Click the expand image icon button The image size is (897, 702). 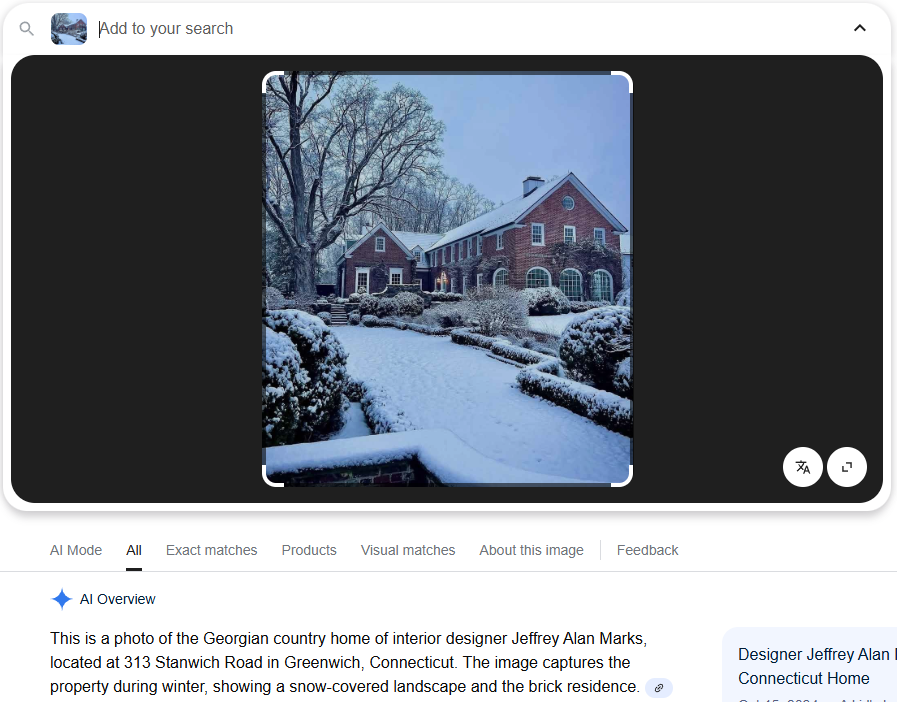pyautogui.click(x=847, y=467)
